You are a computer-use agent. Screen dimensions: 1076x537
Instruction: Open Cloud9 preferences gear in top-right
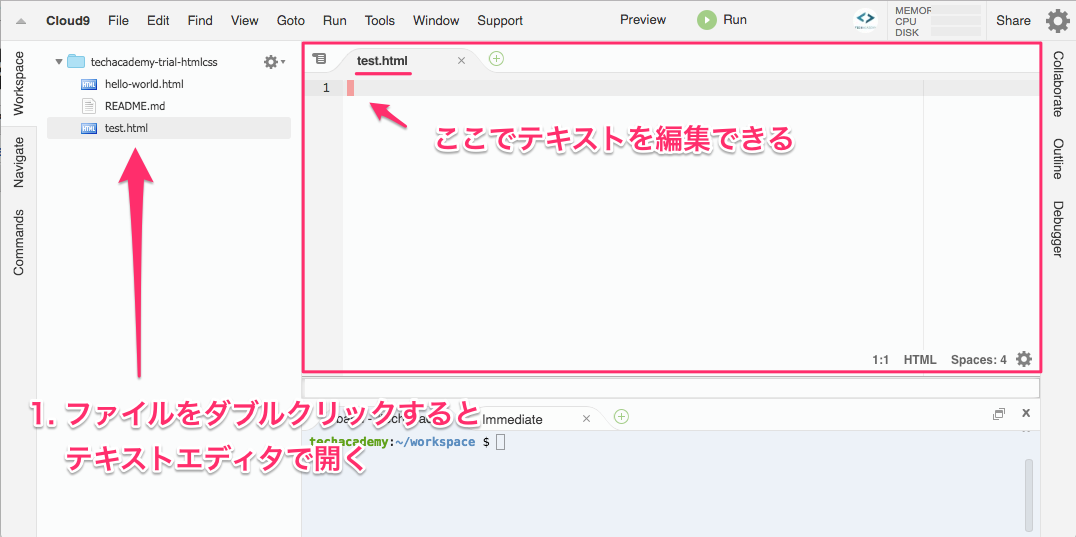(x=1057, y=21)
